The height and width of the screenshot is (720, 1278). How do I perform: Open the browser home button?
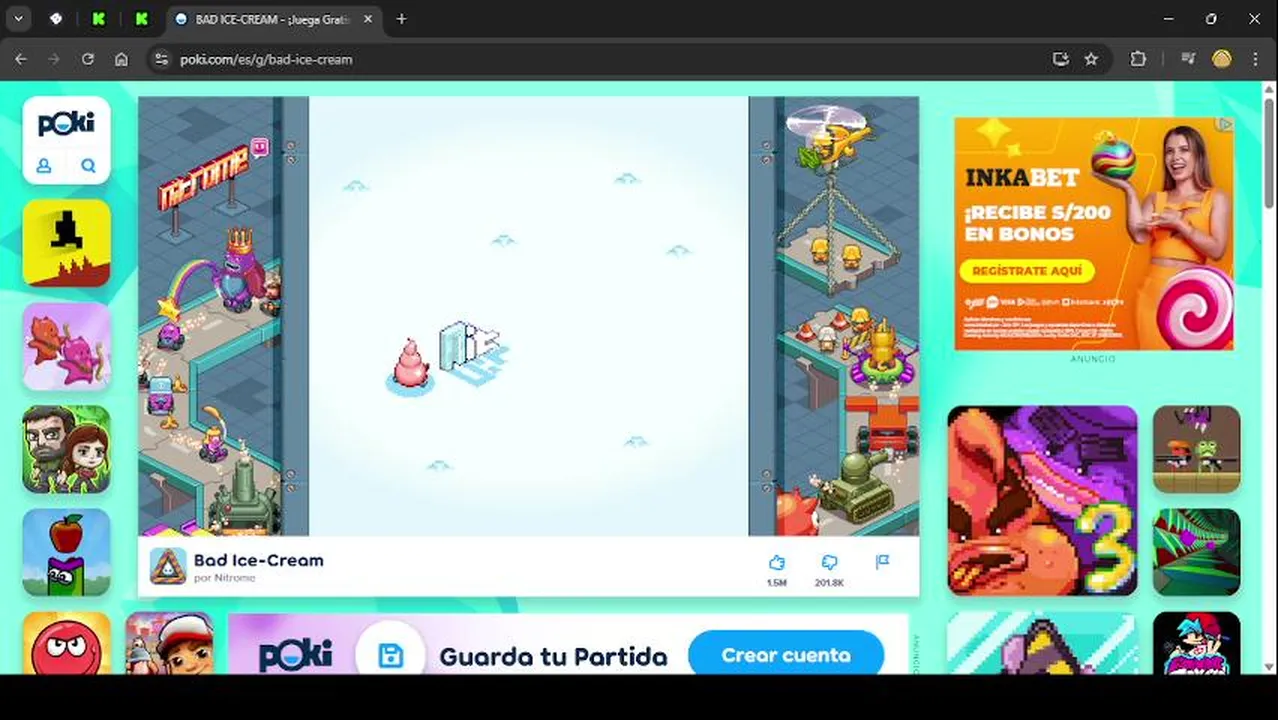point(121,59)
